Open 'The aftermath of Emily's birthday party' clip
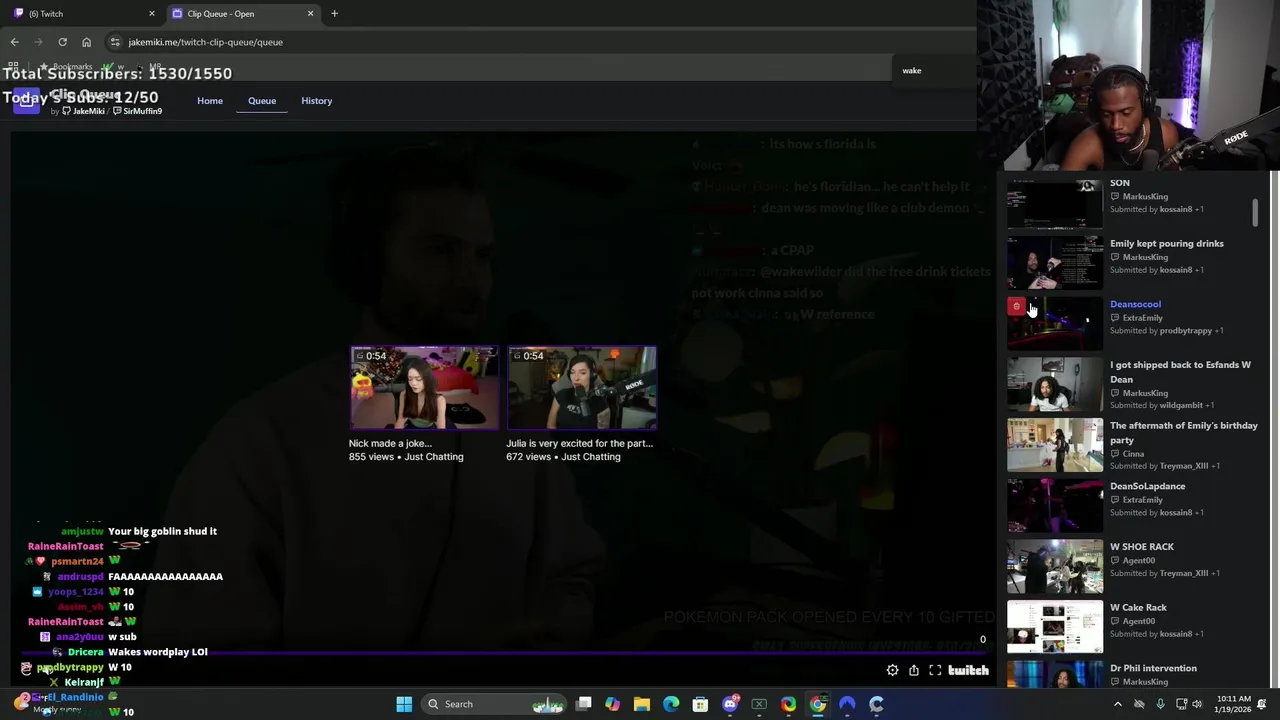Screen dimensions: 1280x720 (x=1183, y=433)
